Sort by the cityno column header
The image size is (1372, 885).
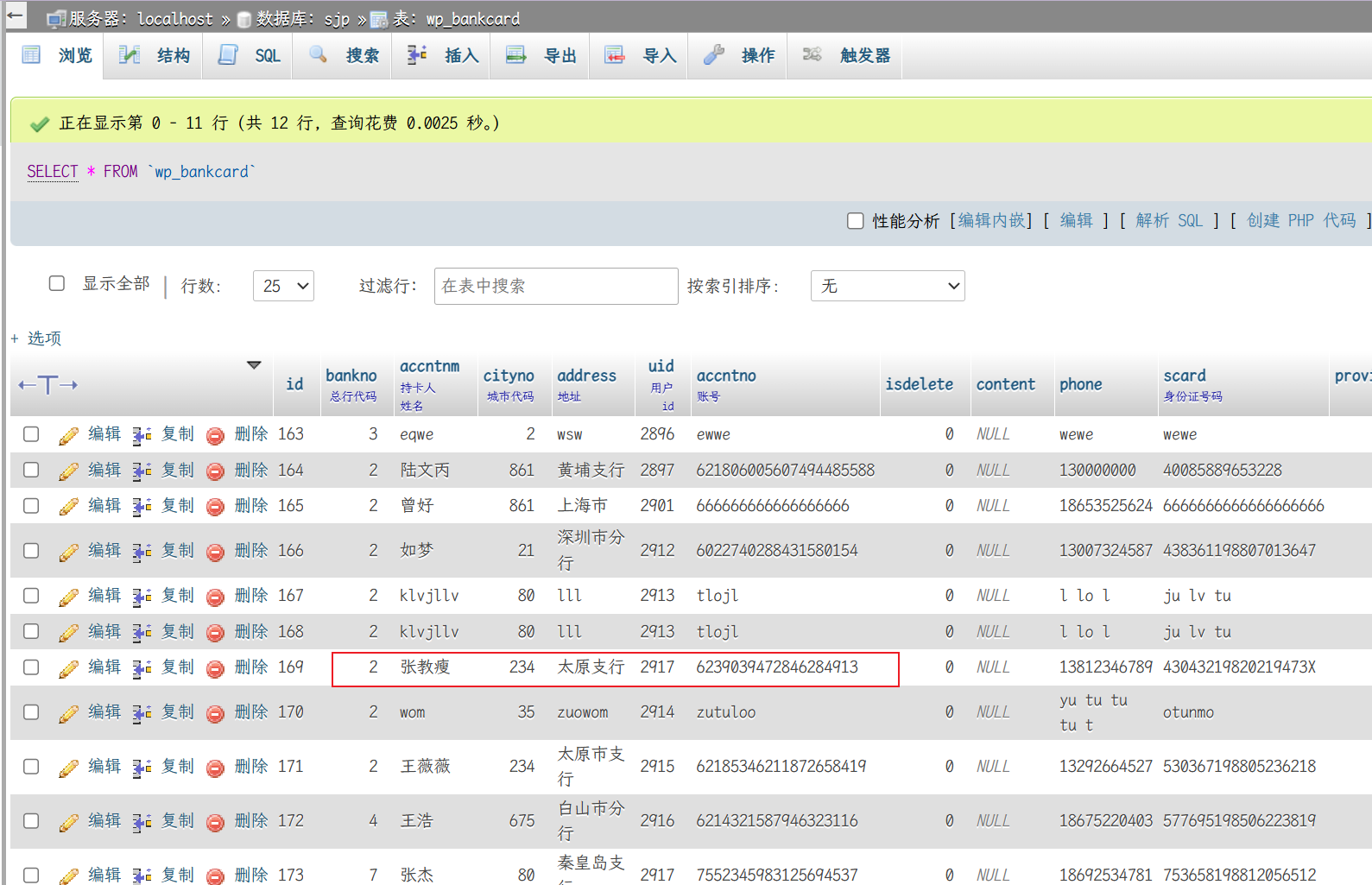tap(509, 376)
